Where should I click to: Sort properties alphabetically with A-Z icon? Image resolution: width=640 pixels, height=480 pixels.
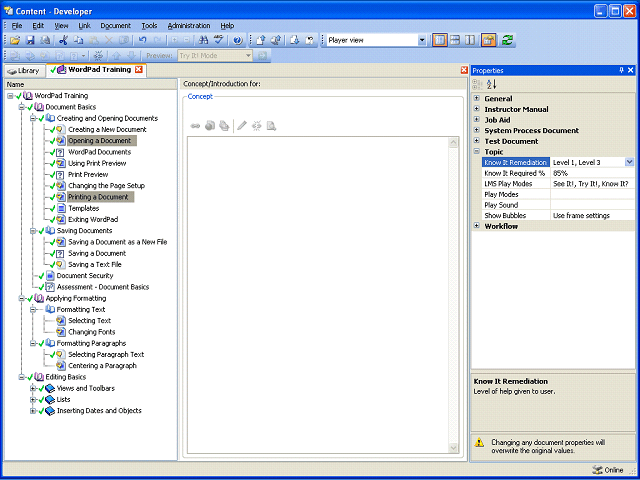[491, 84]
